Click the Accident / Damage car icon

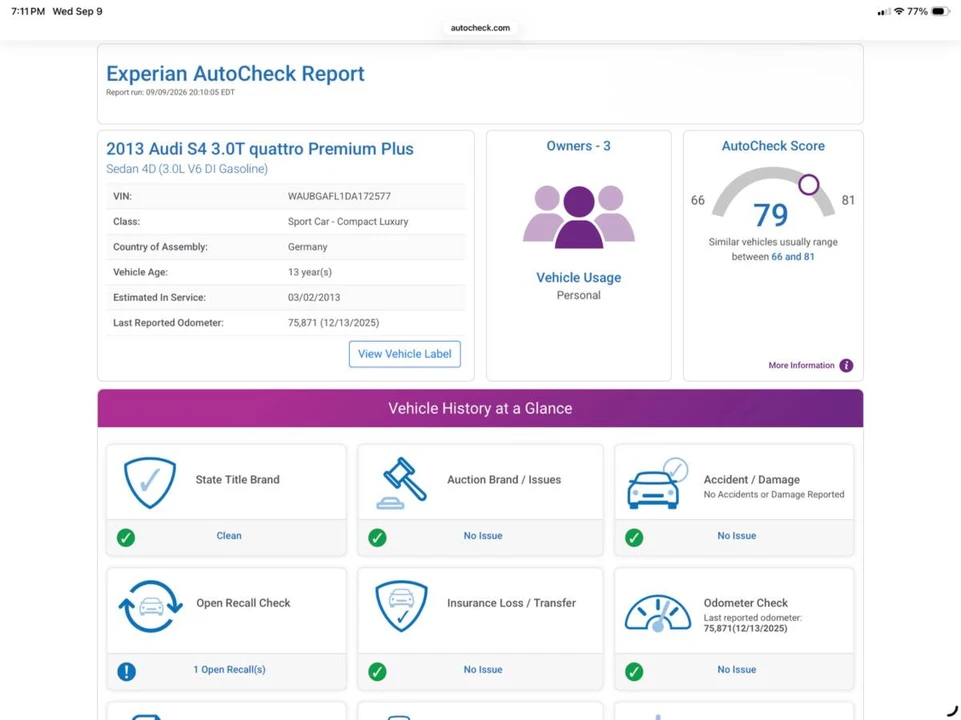coord(657,483)
